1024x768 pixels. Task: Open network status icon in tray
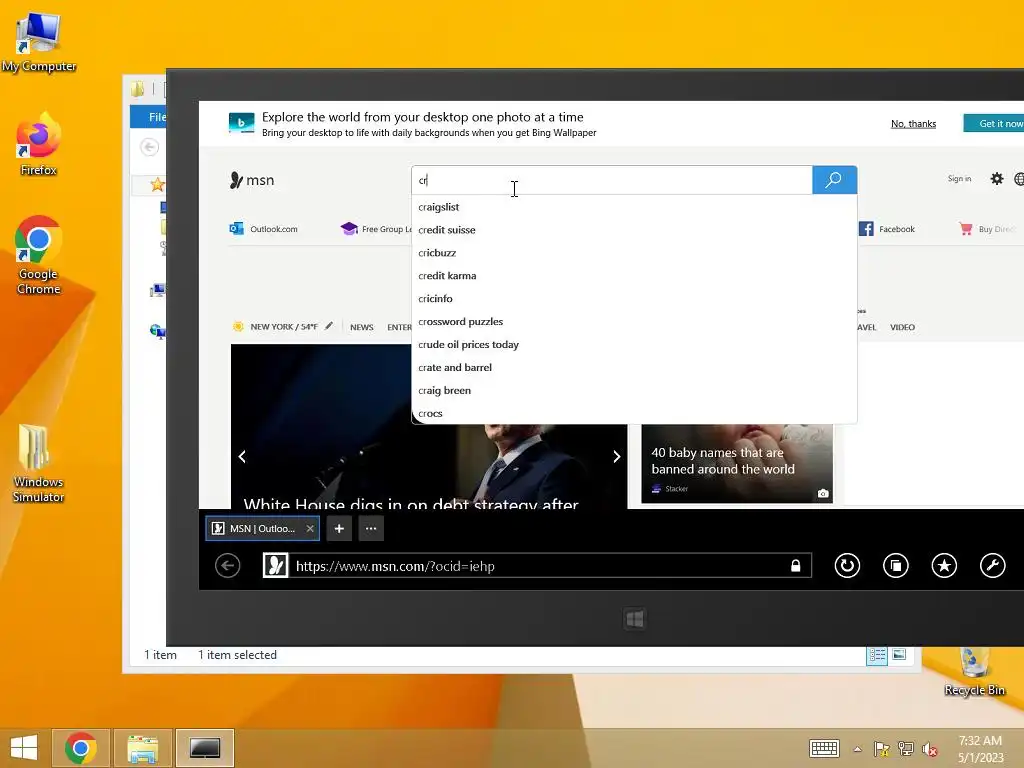pos(906,749)
